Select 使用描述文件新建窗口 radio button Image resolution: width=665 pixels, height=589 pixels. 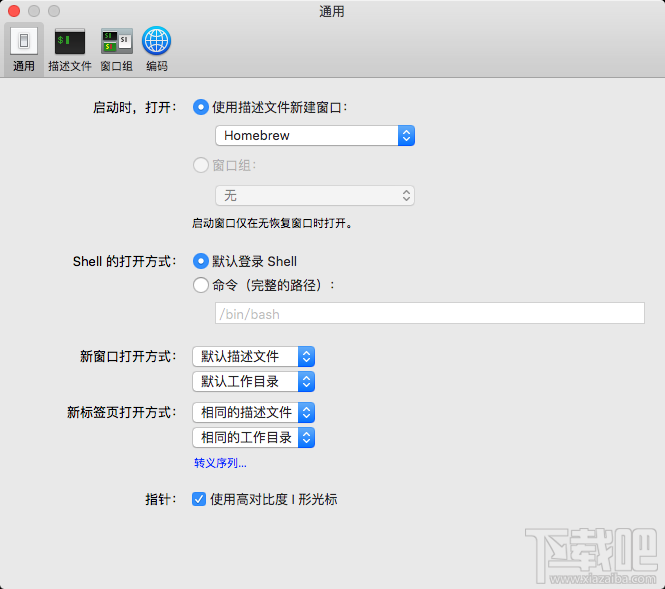pos(201,107)
